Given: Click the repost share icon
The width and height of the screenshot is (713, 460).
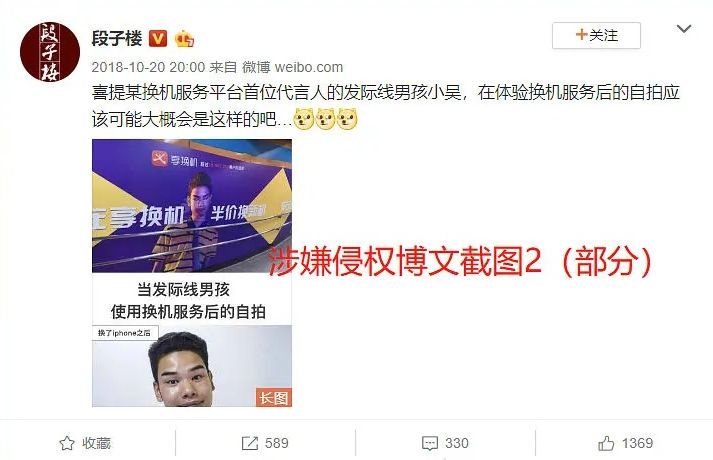Looking at the screenshot, I should tap(250, 443).
